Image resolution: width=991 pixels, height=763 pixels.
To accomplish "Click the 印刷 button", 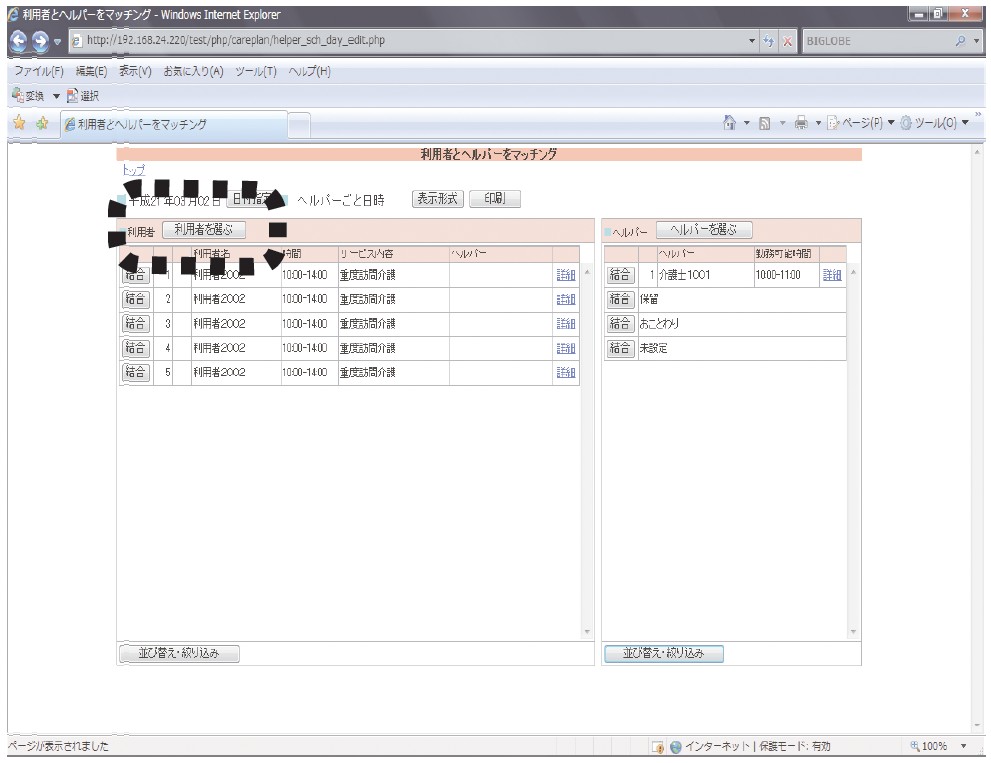I will pos(495,198).
